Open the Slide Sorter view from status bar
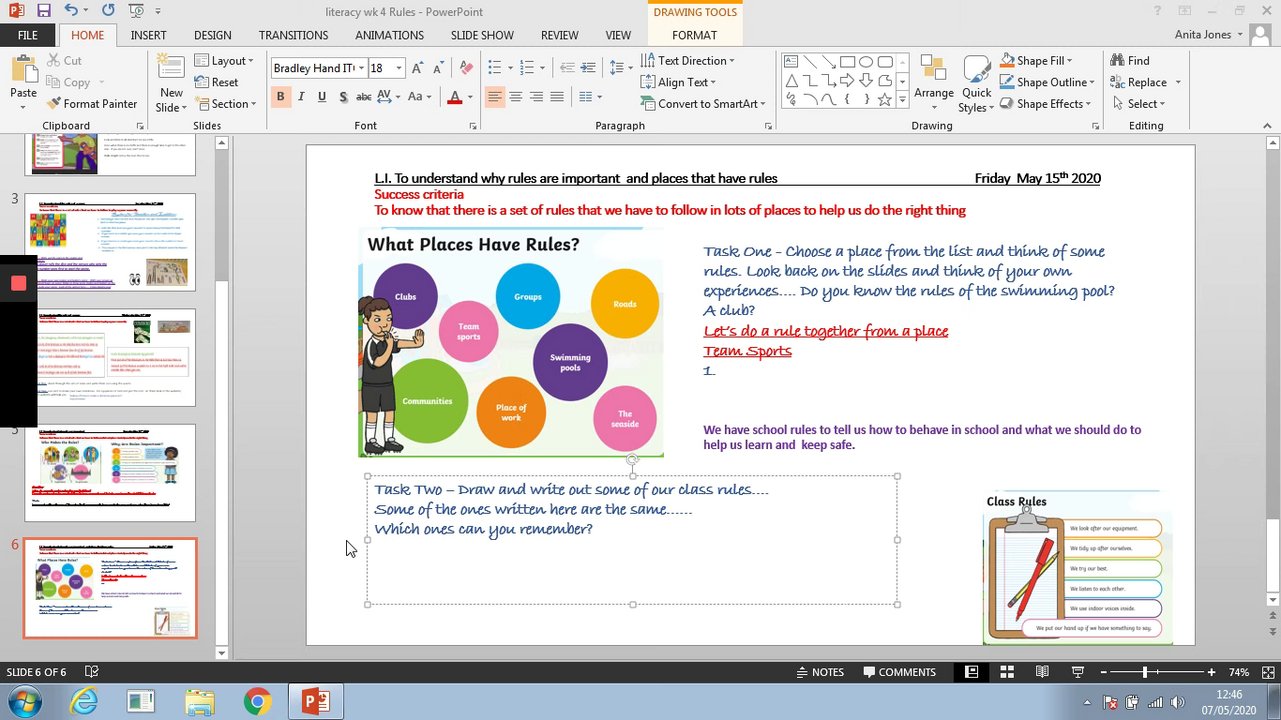Image resolution: width=1281 pixels, height=720 pixels. [1007, 672]
